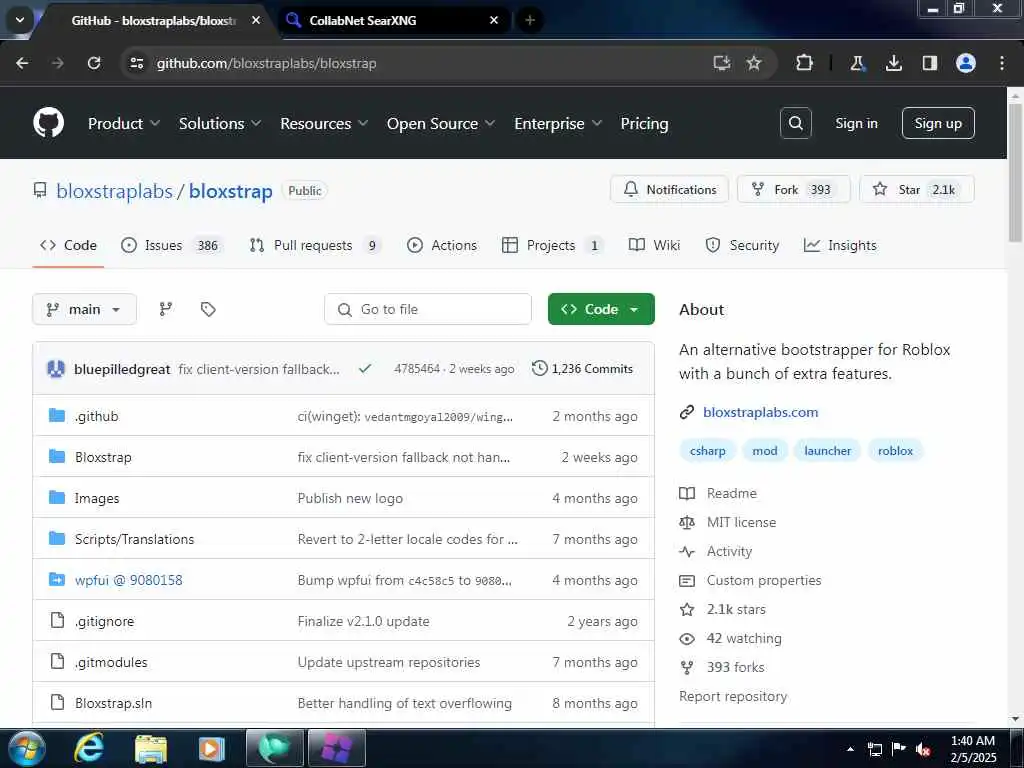Expand the Resources menu
This screenshot has width=1024, height=768.
point(324,123)
